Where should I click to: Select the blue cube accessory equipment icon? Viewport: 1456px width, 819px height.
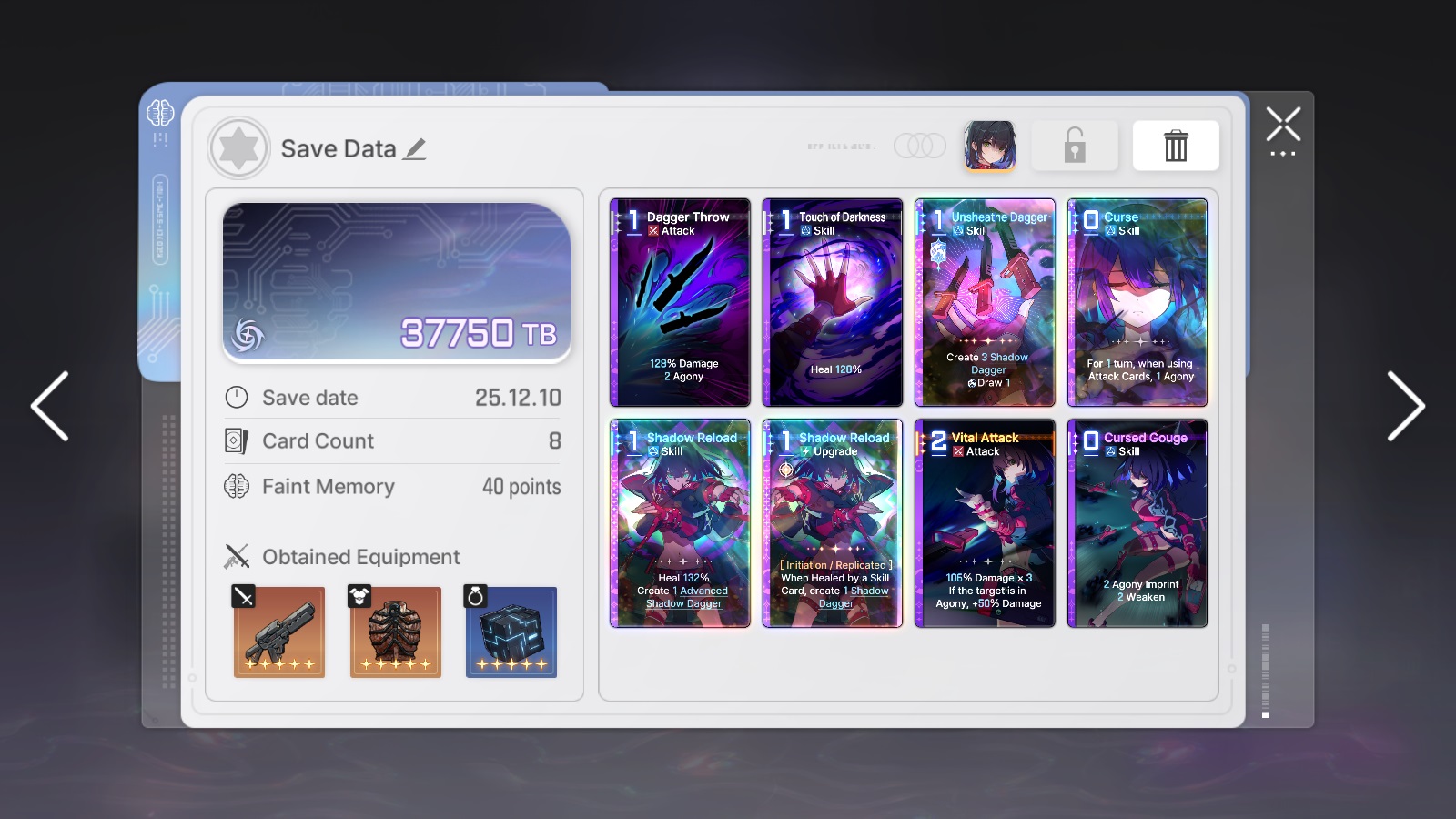511,632
